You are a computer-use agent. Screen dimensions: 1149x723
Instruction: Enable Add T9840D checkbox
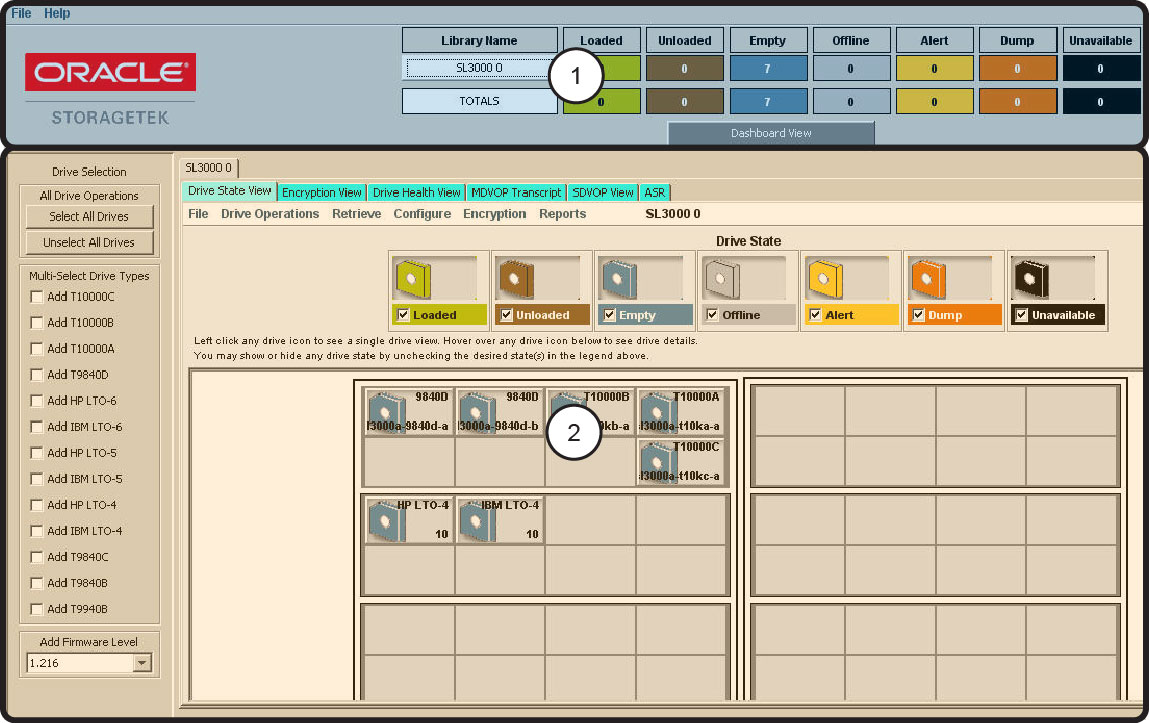[x=37, y=374]
